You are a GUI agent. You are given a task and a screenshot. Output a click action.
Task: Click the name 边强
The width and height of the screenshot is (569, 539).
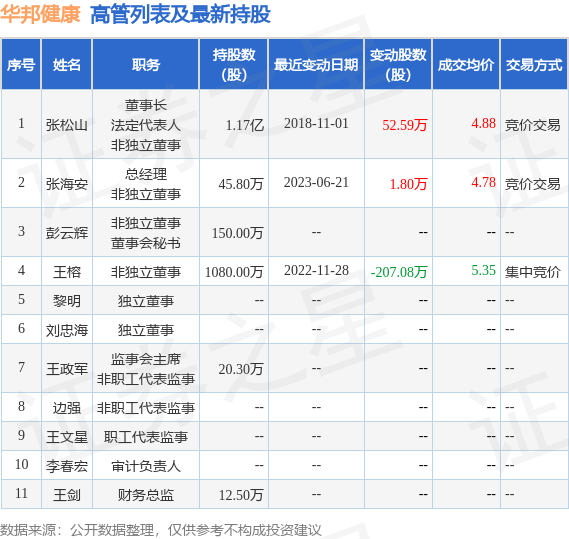(x=67, y=408)
